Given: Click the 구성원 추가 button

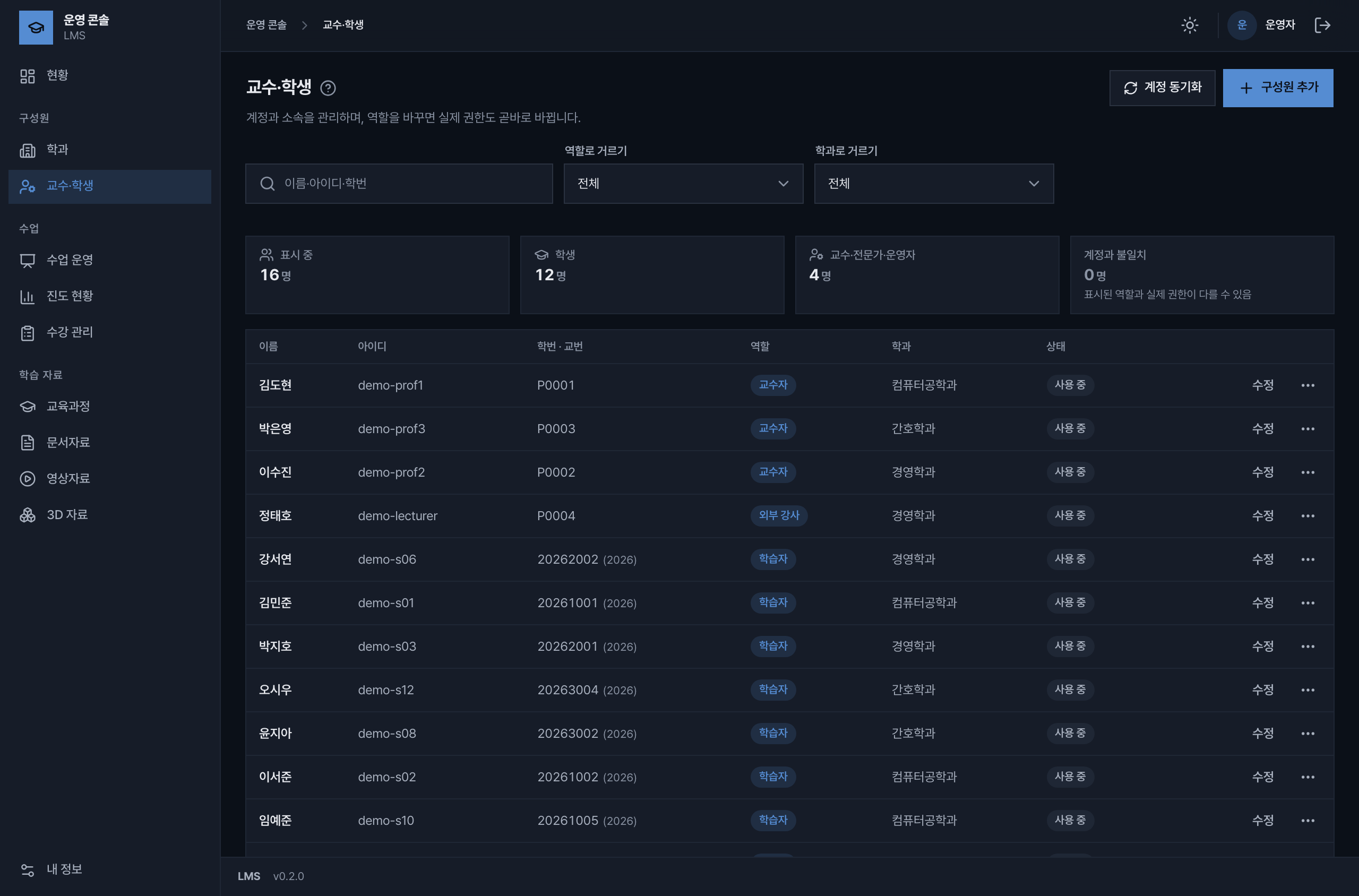Looking at the screenshot, I should pos(1278,88).
